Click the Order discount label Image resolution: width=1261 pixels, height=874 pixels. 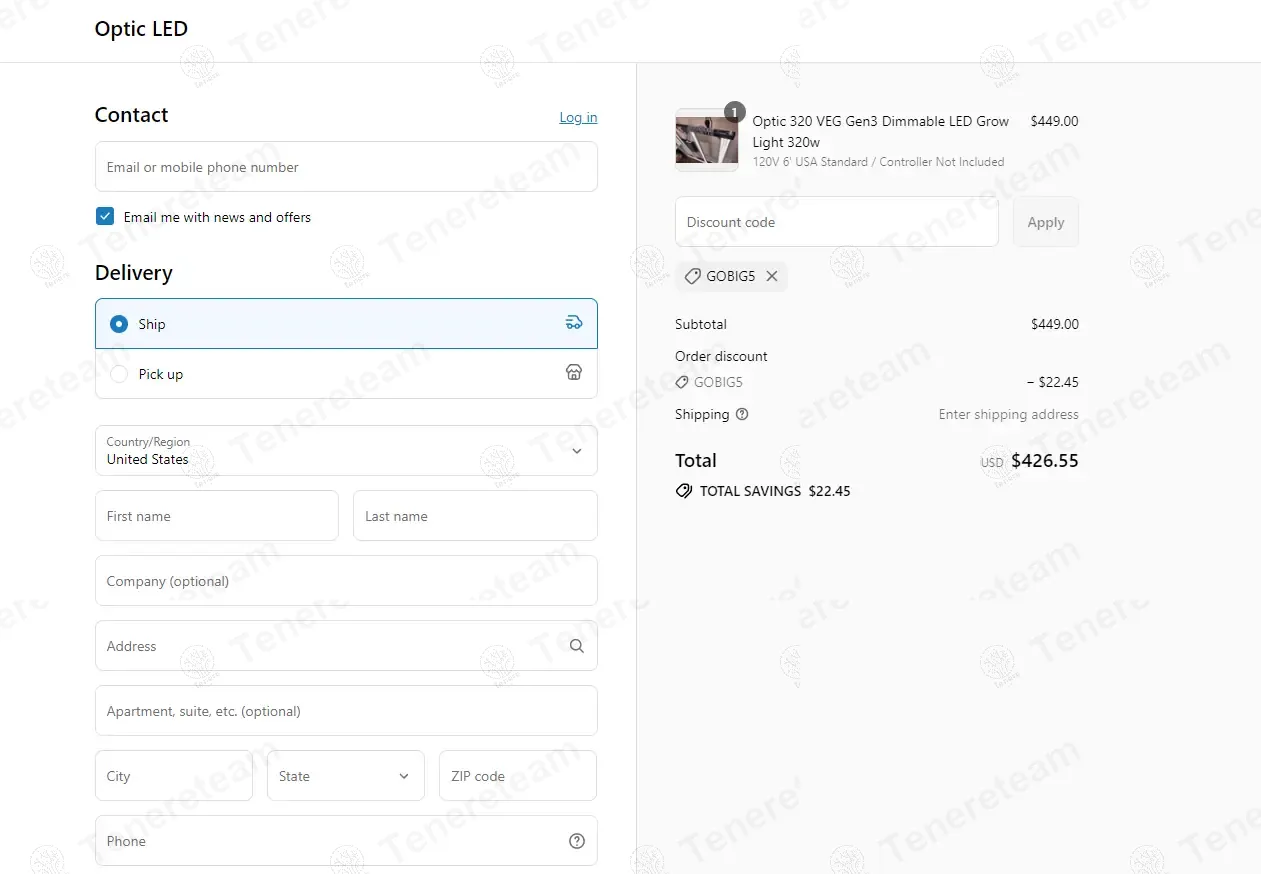pyautogui.click(x=721, y=356)
